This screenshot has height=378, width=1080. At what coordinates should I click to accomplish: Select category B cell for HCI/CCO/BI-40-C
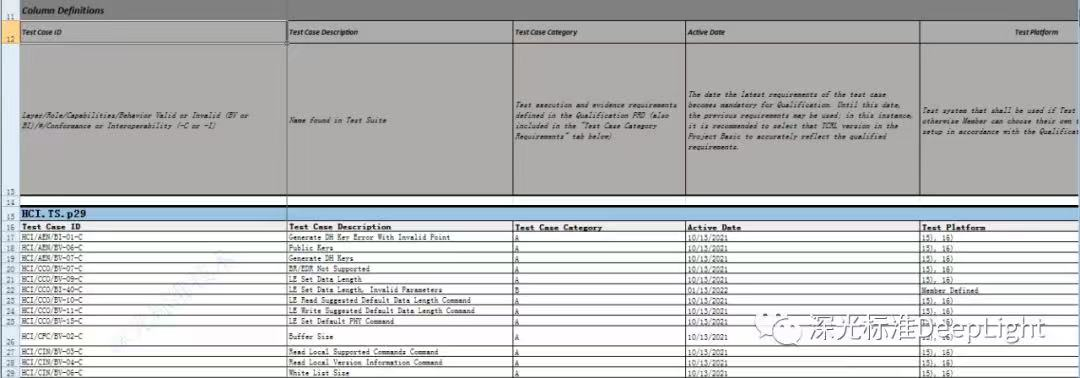599,291
